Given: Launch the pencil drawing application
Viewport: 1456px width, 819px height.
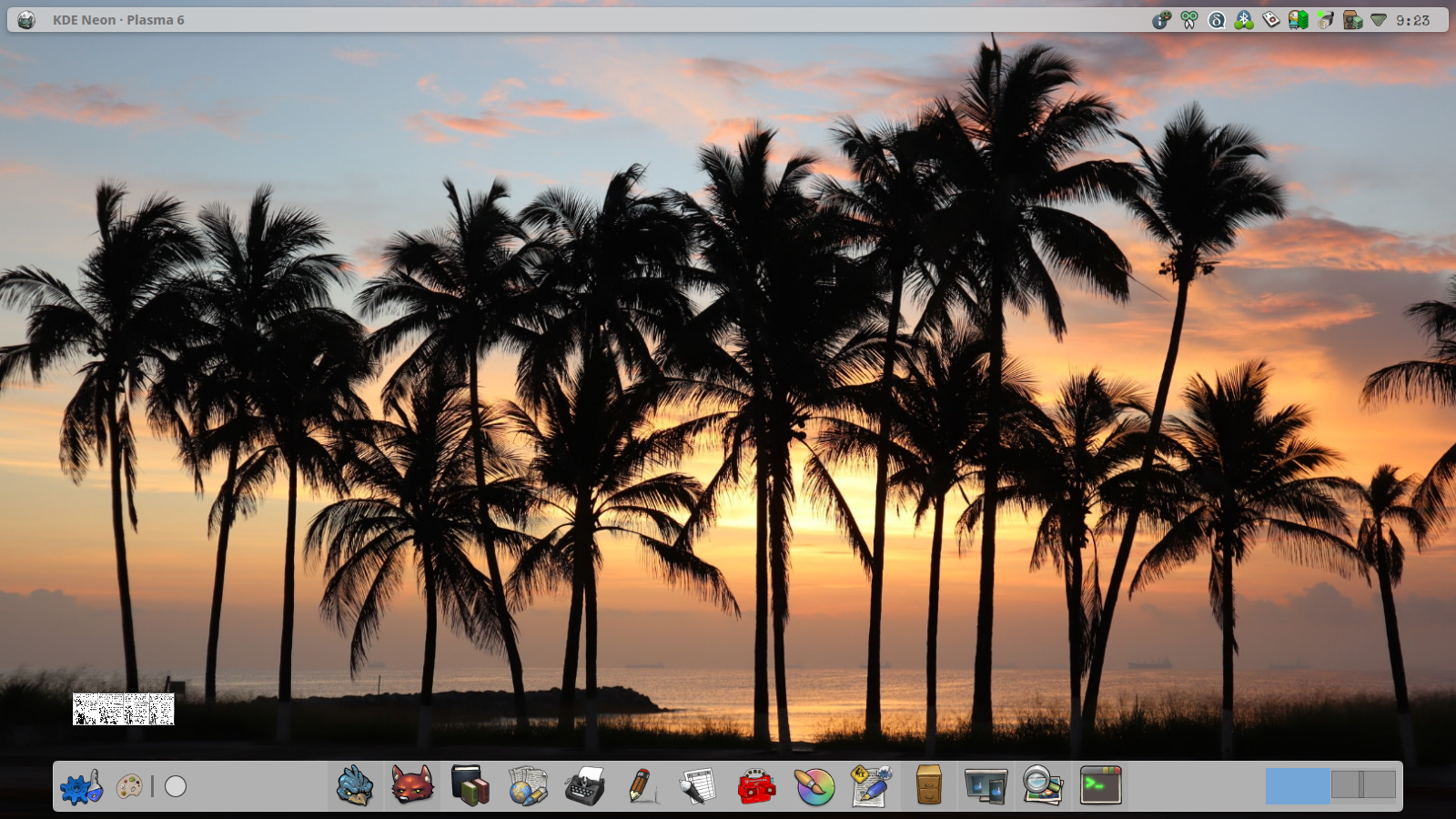Looking at the screenshot, I should coord(642,785).
